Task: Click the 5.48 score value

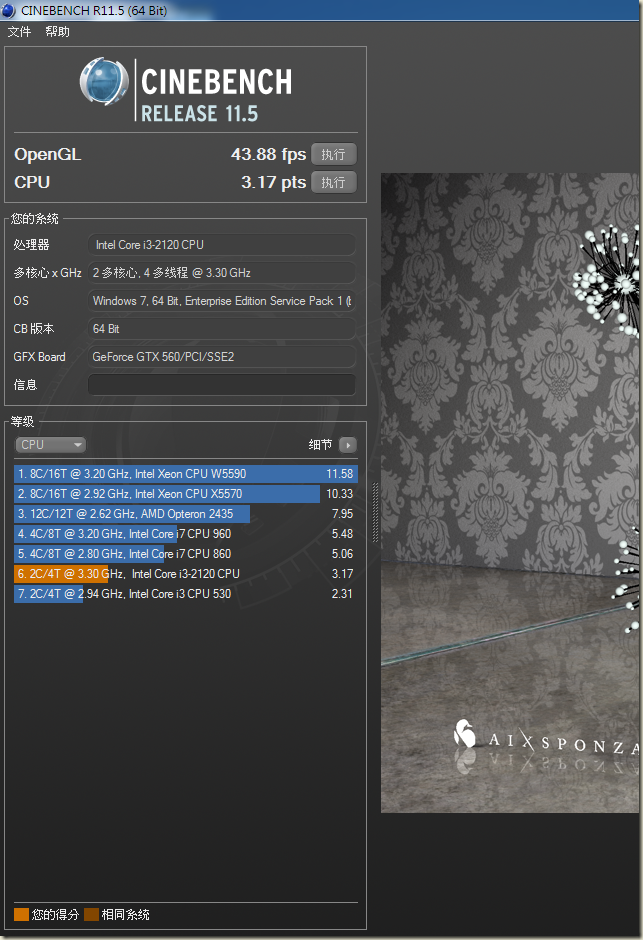Action: coord(342,534)
